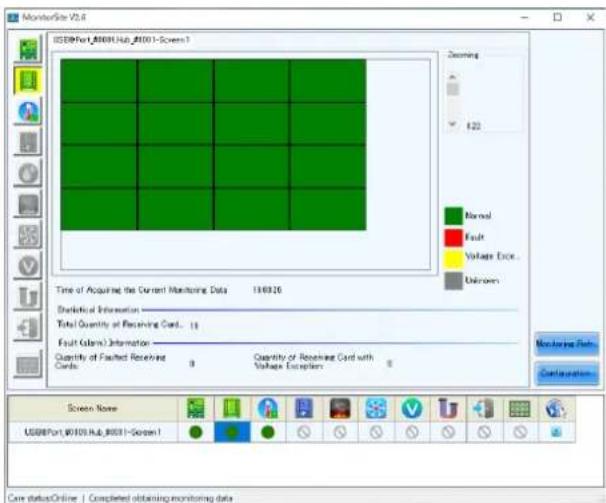Click yellow Voltage Exce.. legend swatch
This screenshot has width=606, height=503.
click(x=453, y=259)
